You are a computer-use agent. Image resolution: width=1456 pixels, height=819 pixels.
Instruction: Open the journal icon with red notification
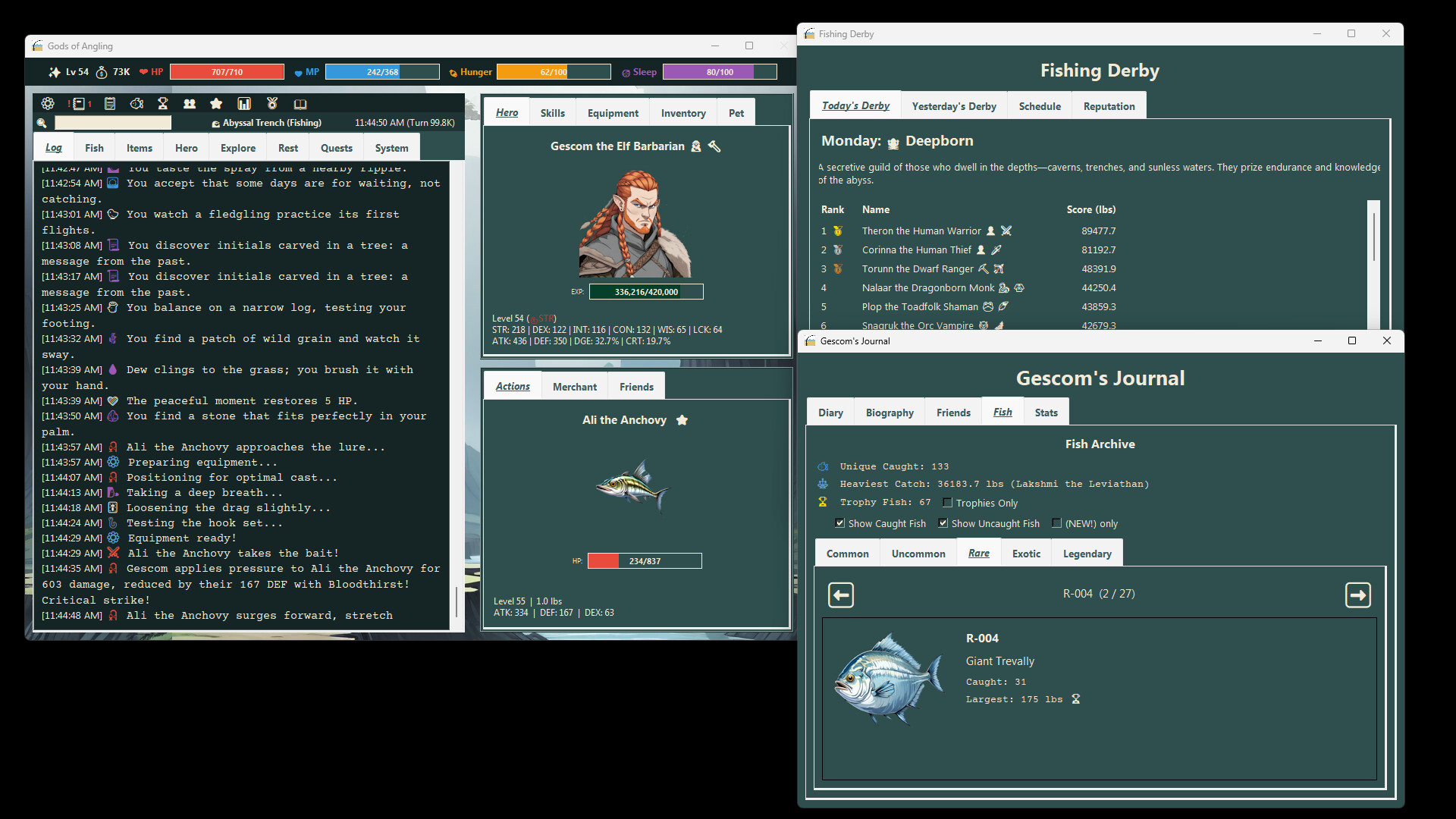pyautogui.click(x=78, y=104)
